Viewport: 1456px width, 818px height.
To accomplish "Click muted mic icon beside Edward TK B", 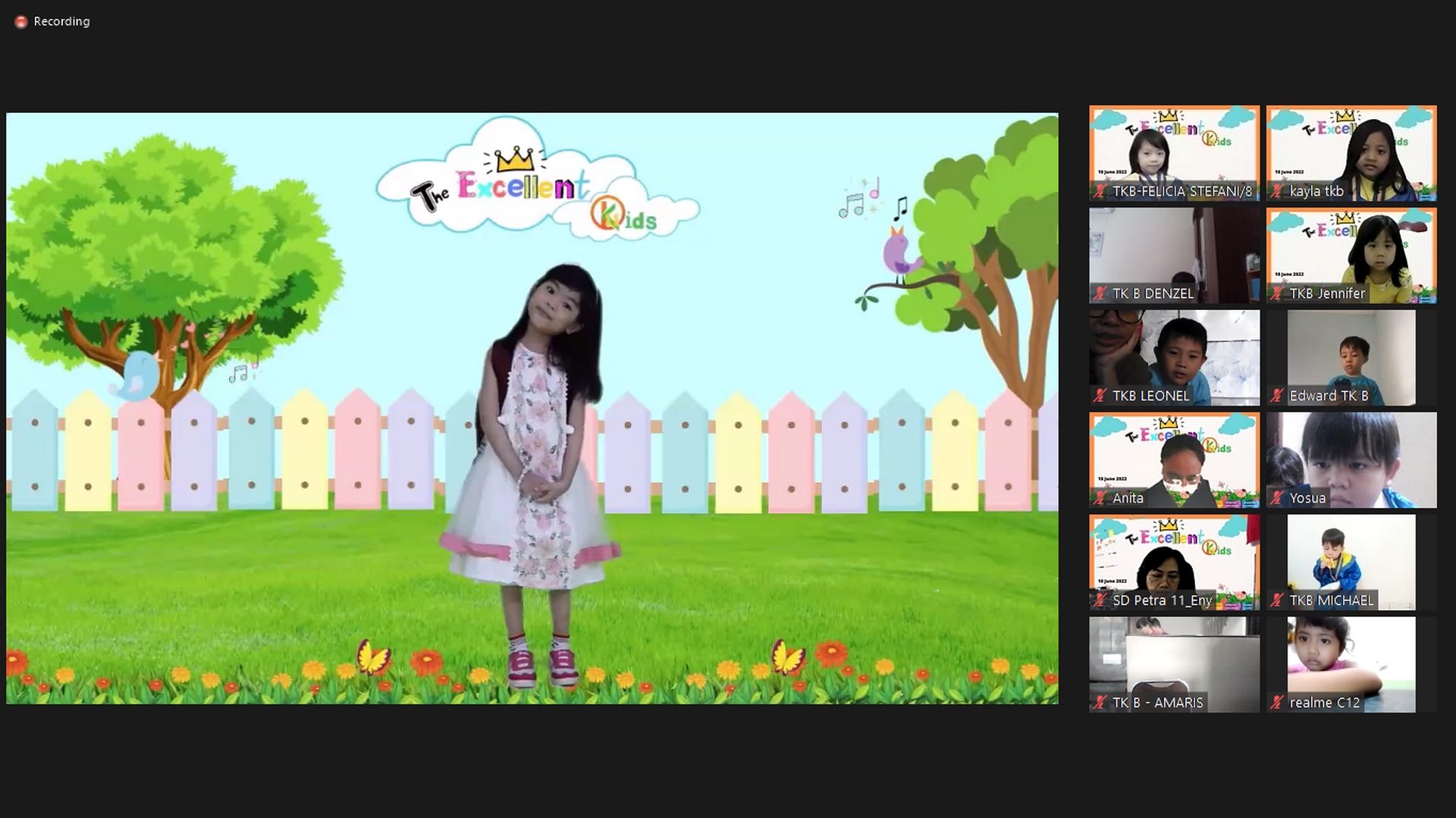I will (x=1278, y=396).
